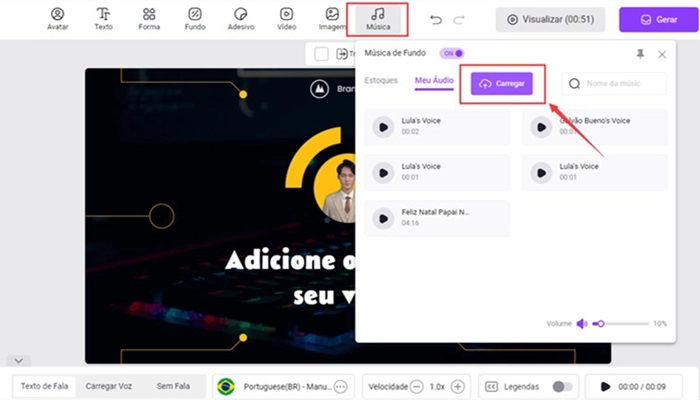This screenshot has width=700, height=400.
Task: Toggle the Legendas subtitles switch
Action: point(562,387)
